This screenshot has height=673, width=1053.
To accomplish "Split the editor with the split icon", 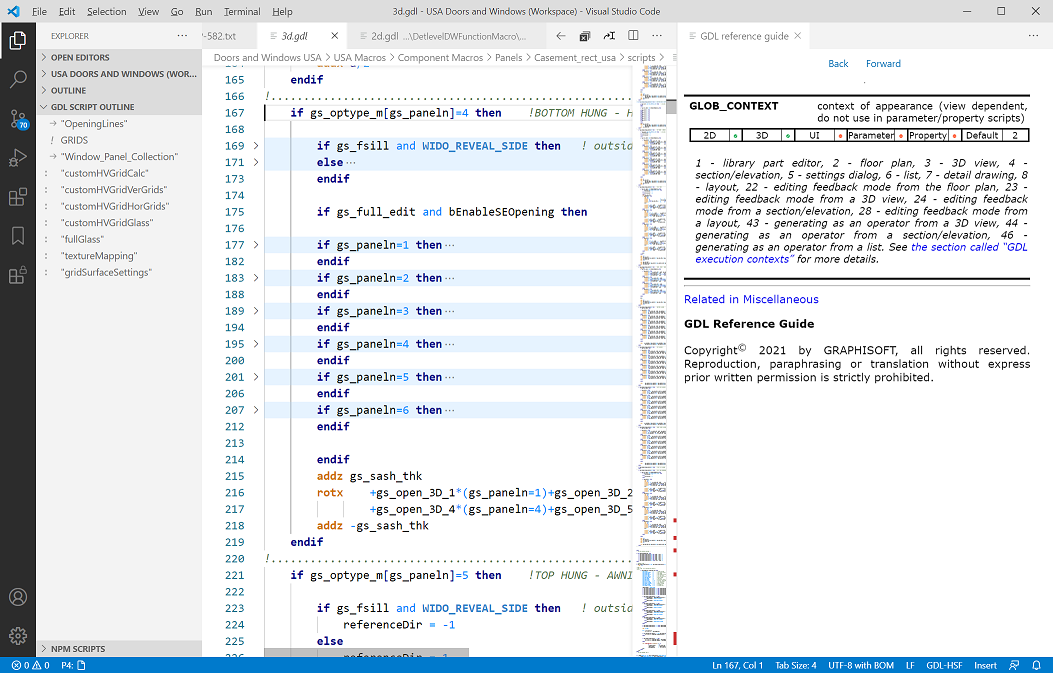I will pyautogui.click(x=633, y=33).
